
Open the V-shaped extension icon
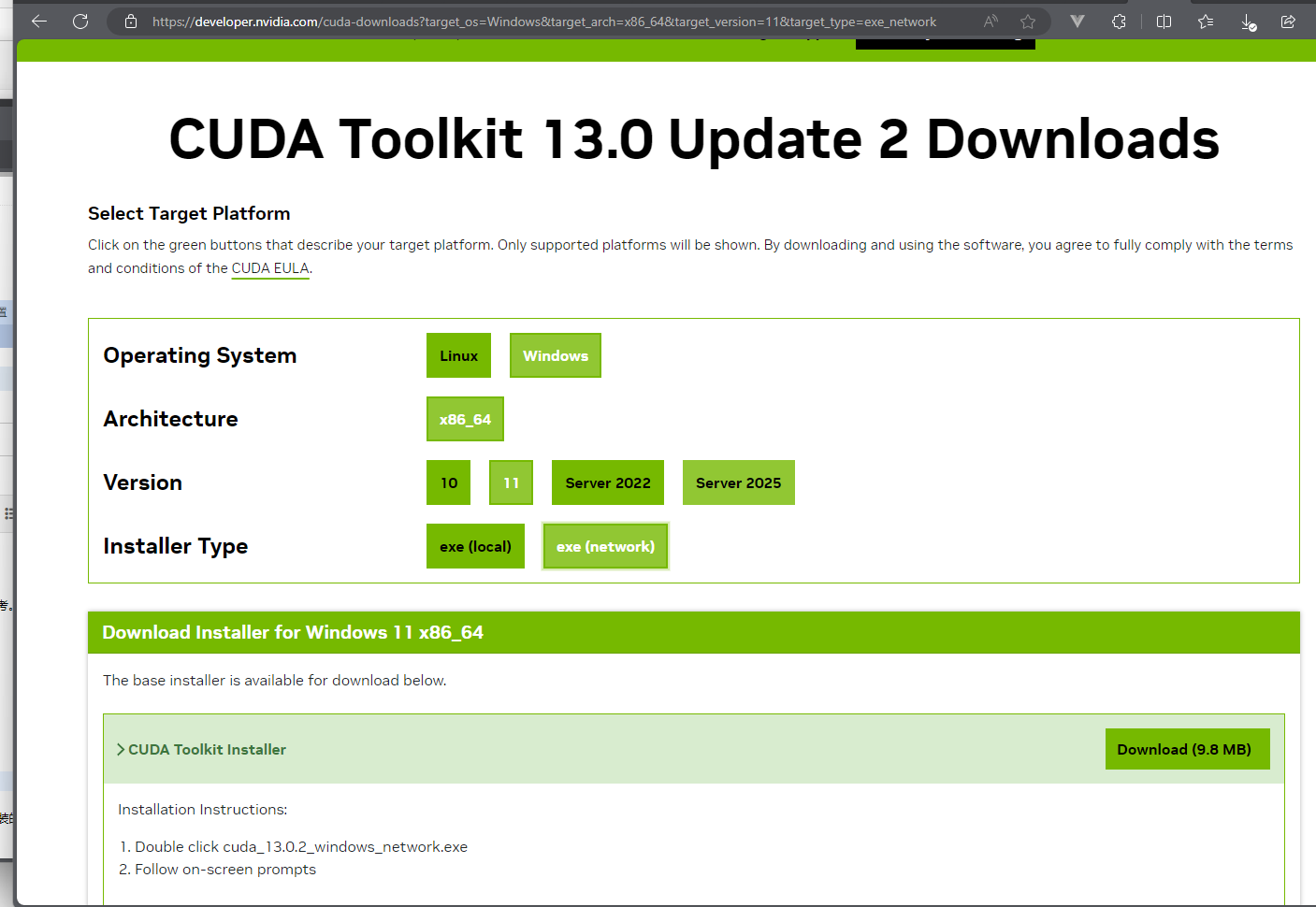click(1077, 21)
